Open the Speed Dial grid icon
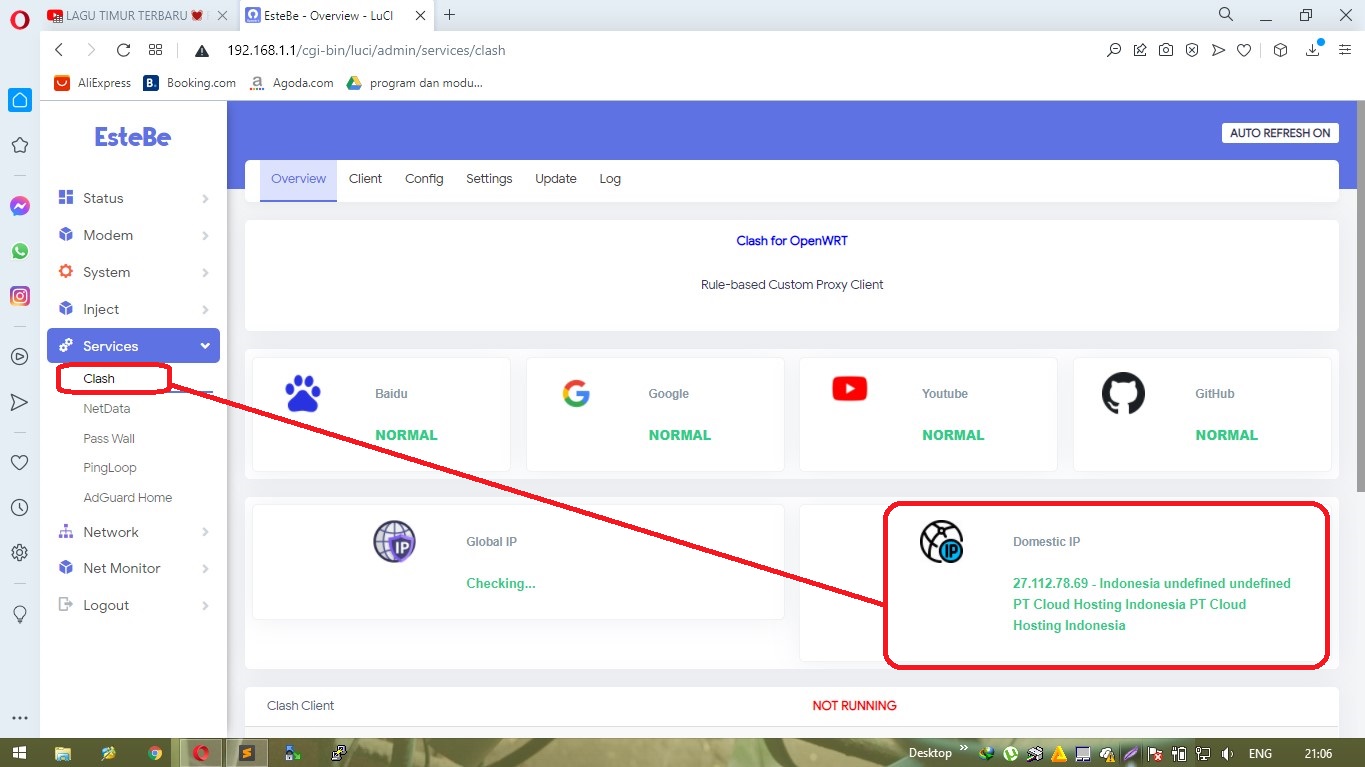Image resolution: width=1365 pixels, height=767 pixels. click(x=155, y=50)
